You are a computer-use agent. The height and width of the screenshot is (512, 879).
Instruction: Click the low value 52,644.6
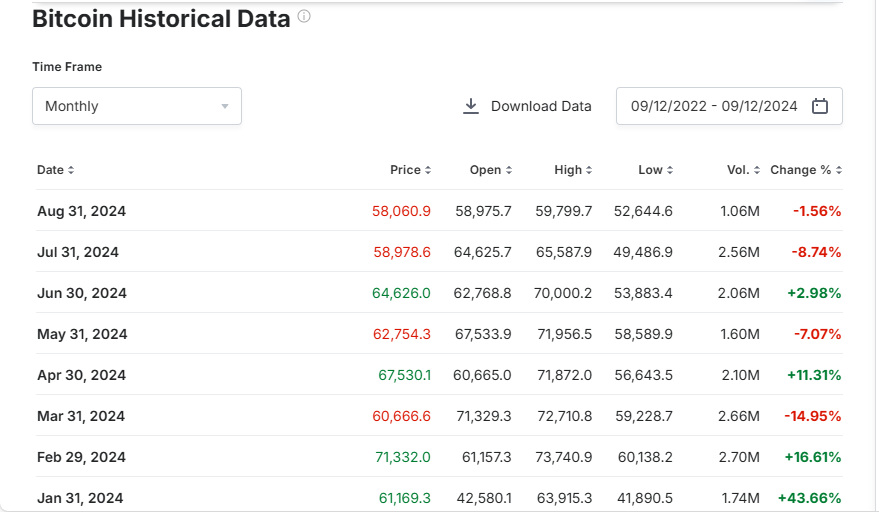click(643, 211)
